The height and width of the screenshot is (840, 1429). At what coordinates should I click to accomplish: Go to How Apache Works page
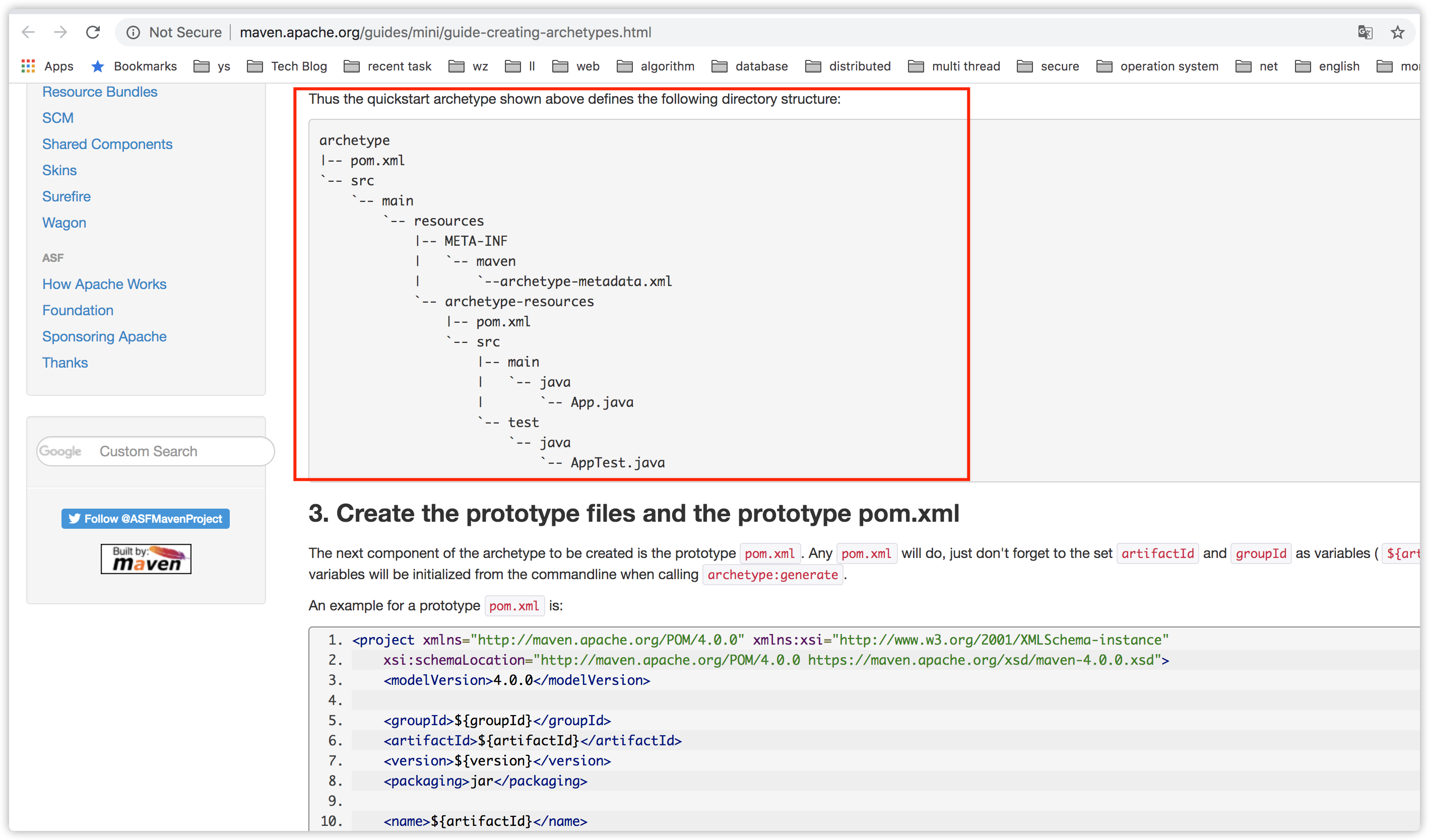[x=104, y=284]
